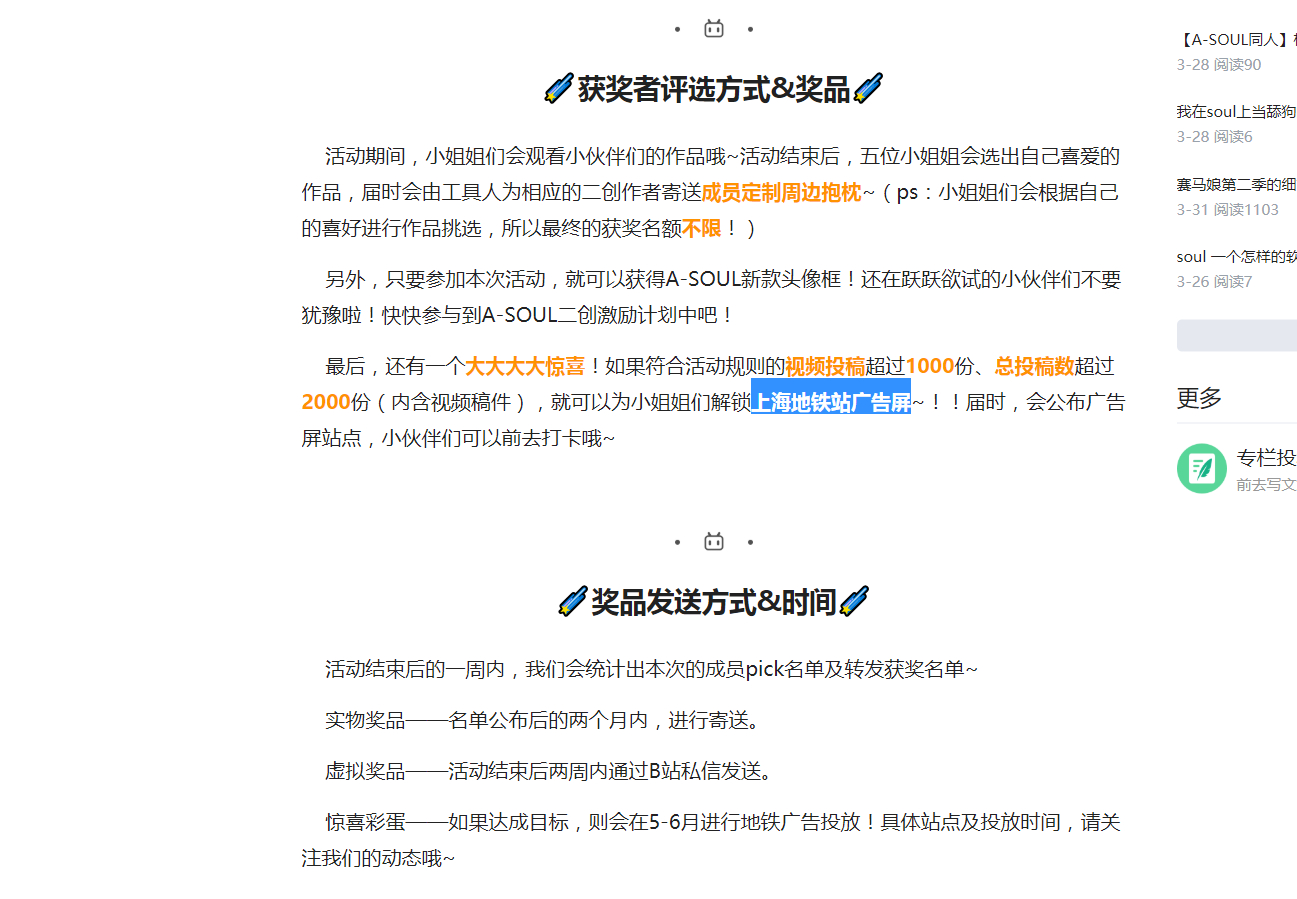Open the 我在soul上当舔狗 article link
The height and width of the screenshot is (899, 1297).
pos(1237,112)
